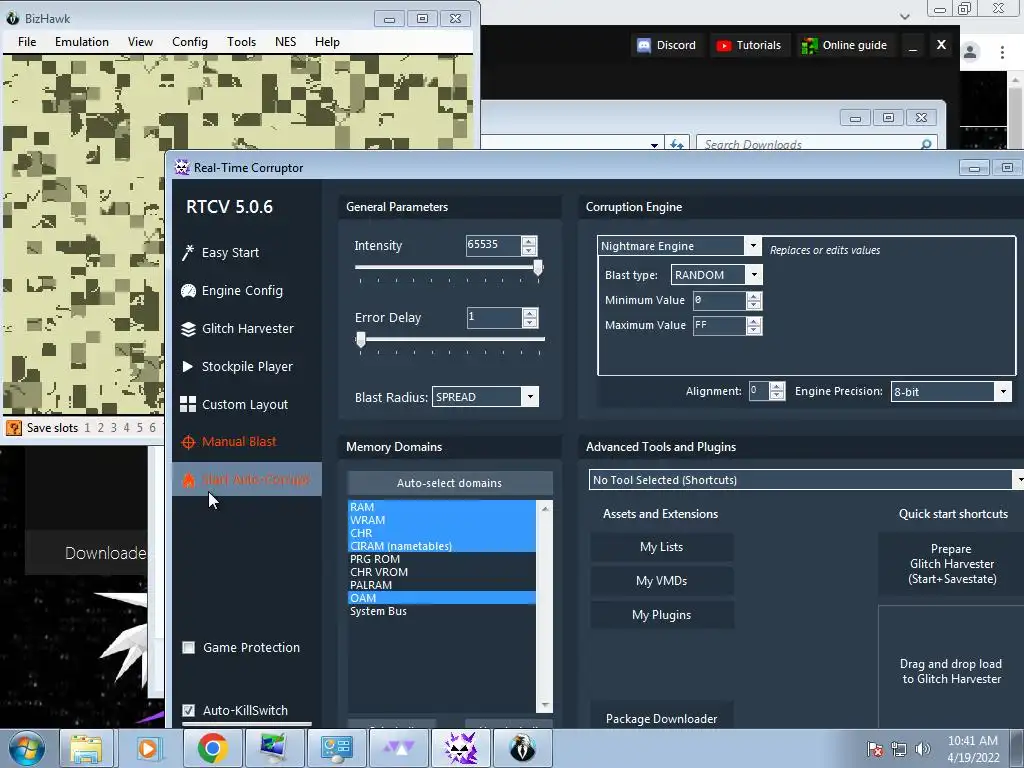1024x768 pixels.
Task: Open Google Chrome from taskbar
Action: click(212, 748)
